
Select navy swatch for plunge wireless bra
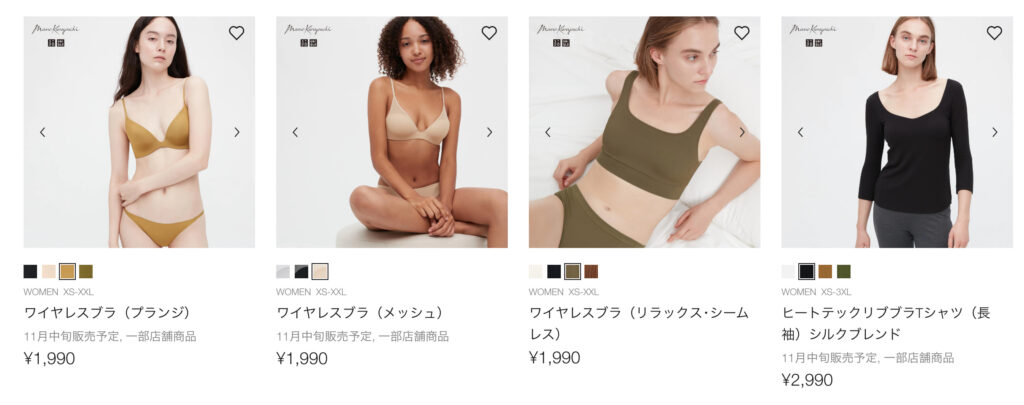31,271
